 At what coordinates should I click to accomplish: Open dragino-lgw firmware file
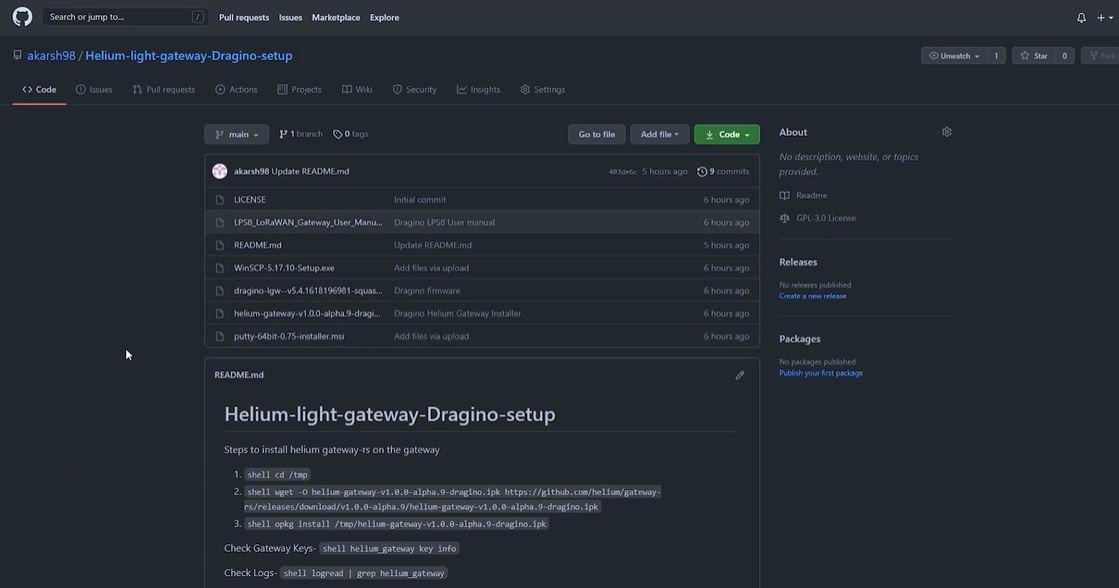point(308,291)
